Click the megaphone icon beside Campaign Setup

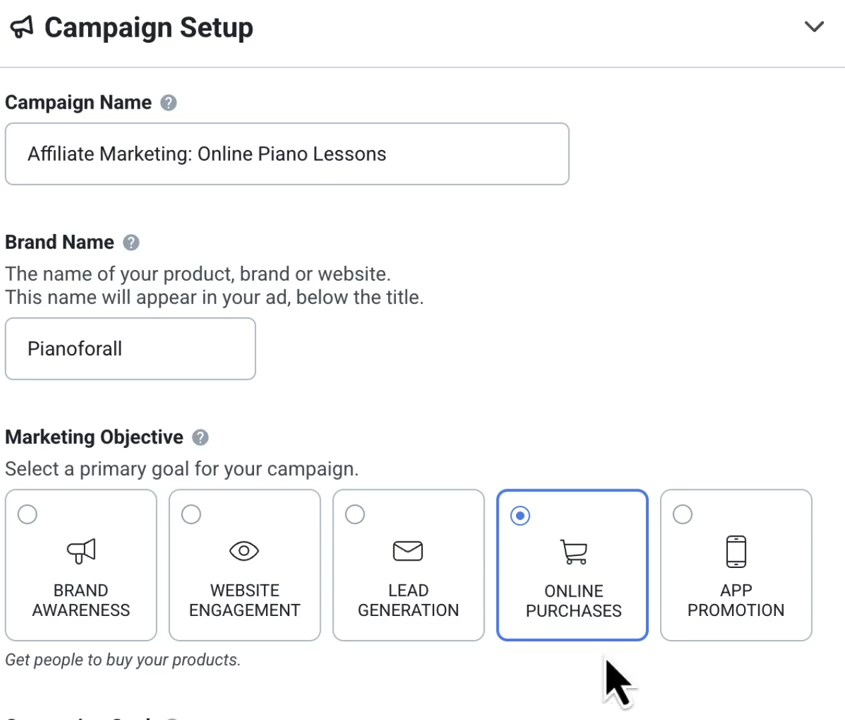click(21, 28)
